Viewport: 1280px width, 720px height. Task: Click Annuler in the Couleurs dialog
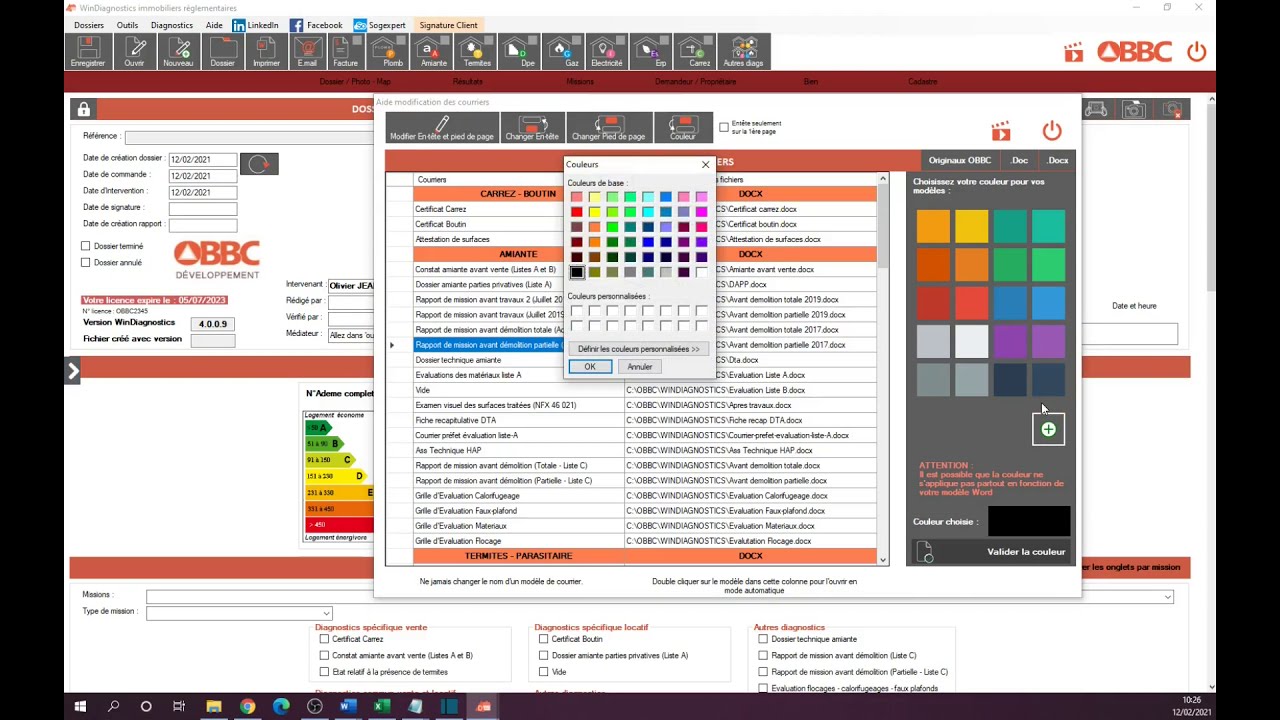coord(639,367)
